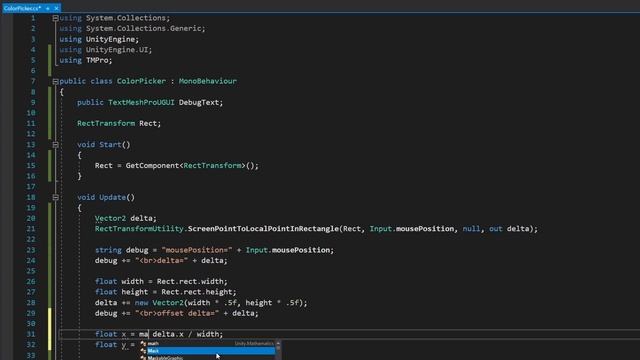Click 'delta.x / width' expression on line 31
This screenshot has width=640, height=360.
point(186,334)
